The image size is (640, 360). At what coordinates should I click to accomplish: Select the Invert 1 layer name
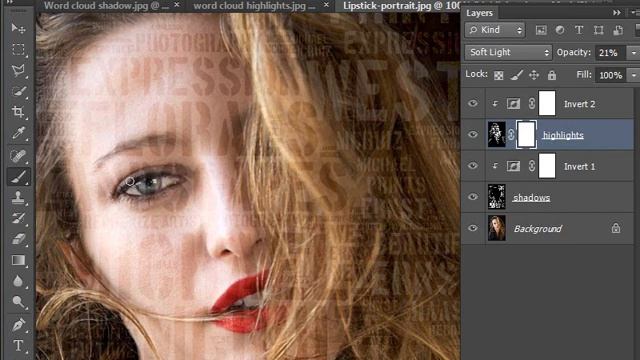(x=579, y=167)
